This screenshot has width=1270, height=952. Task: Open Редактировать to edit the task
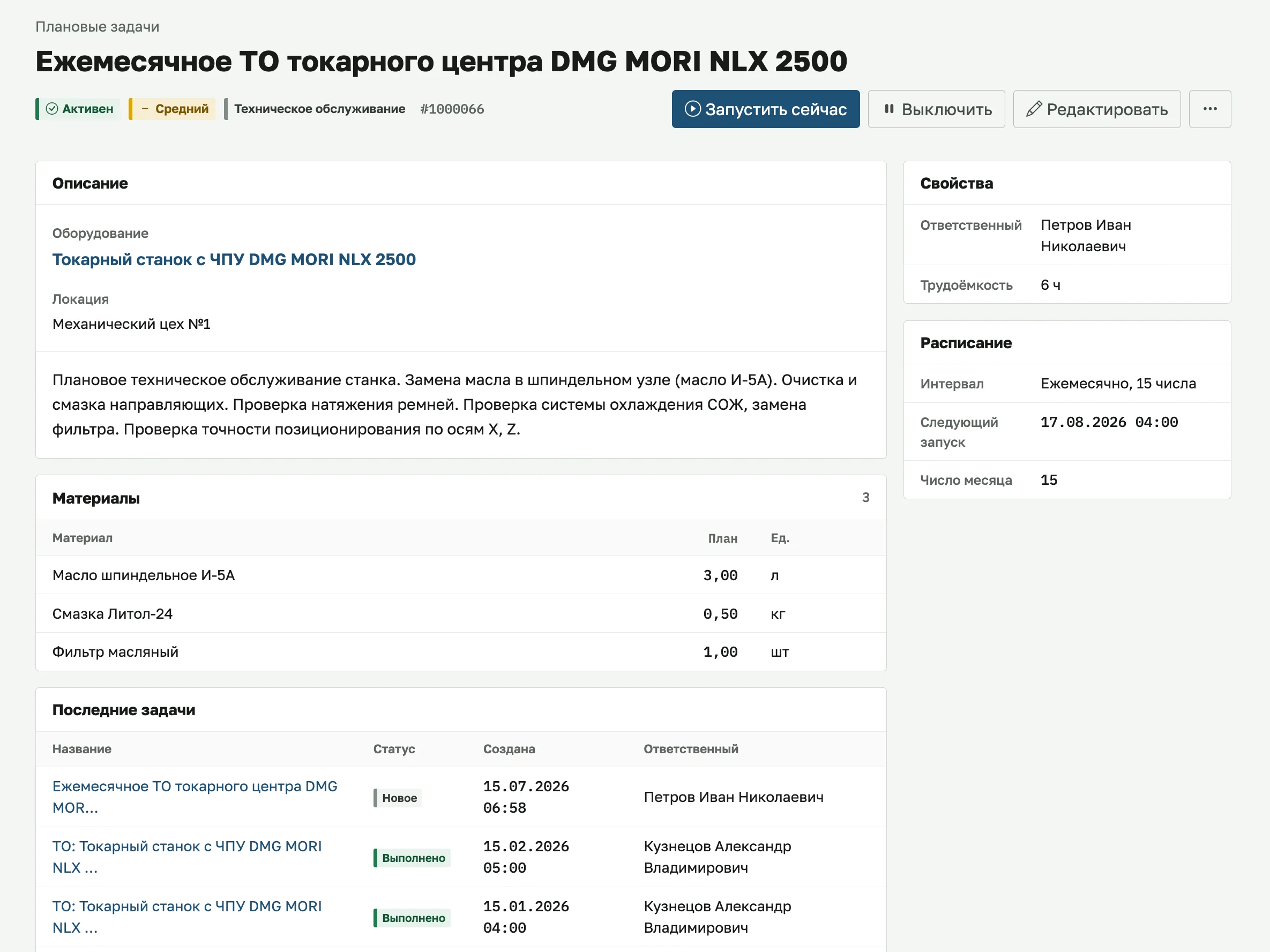pos(1096,109)
